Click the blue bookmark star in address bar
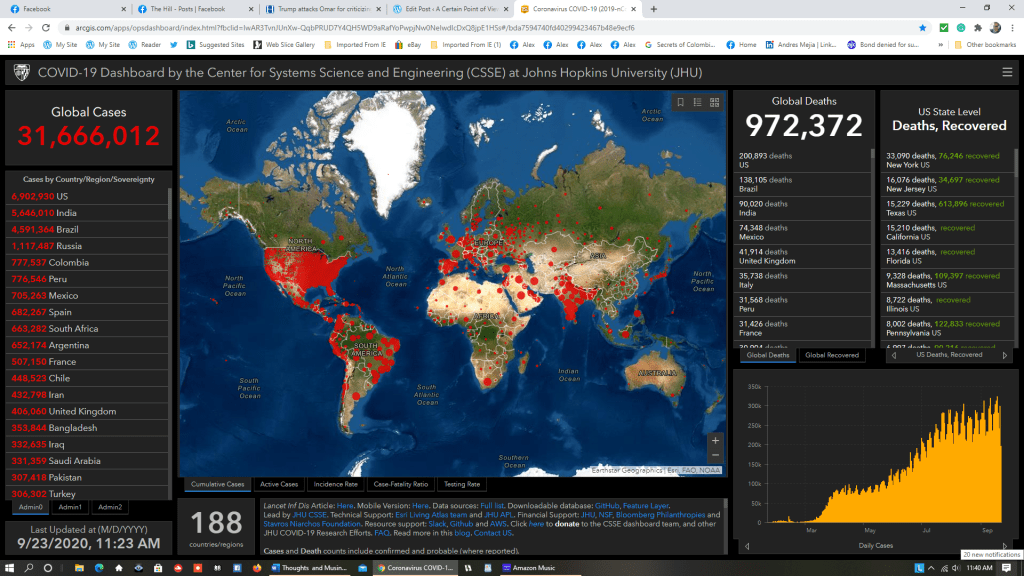Image resolution: width=1024 pixels, height=576 pixels. (x=922, y=28)
